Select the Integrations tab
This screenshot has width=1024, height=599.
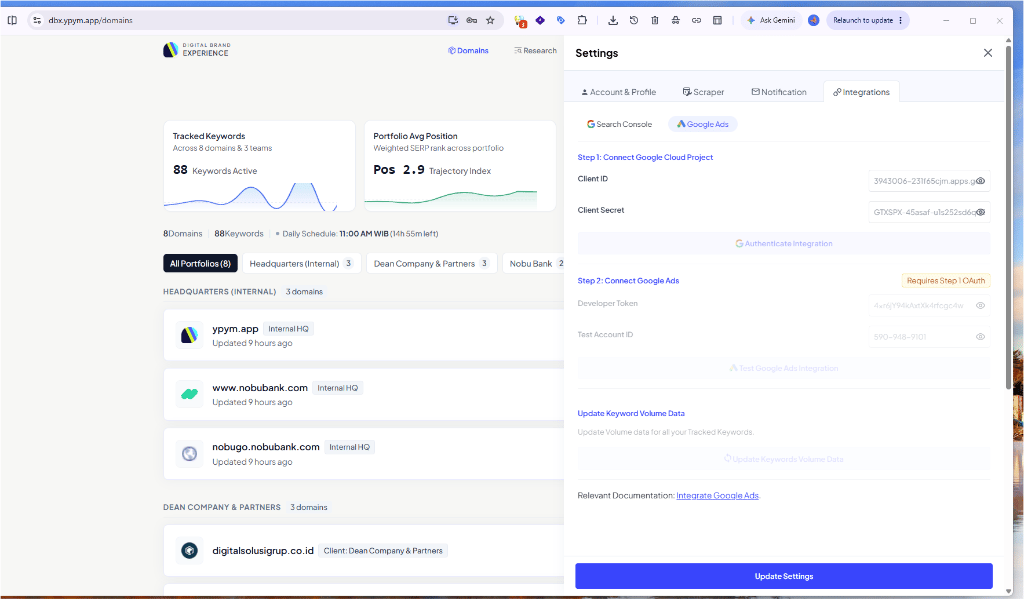861,92
